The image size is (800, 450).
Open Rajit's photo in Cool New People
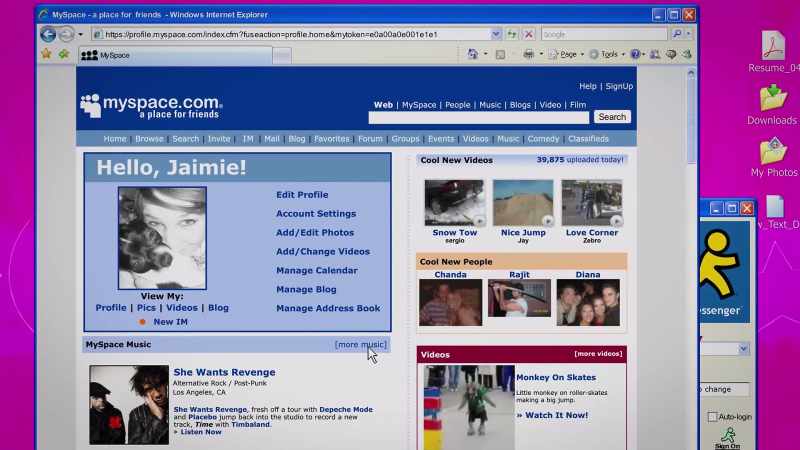pyautogui.click(x=519, y=298)
